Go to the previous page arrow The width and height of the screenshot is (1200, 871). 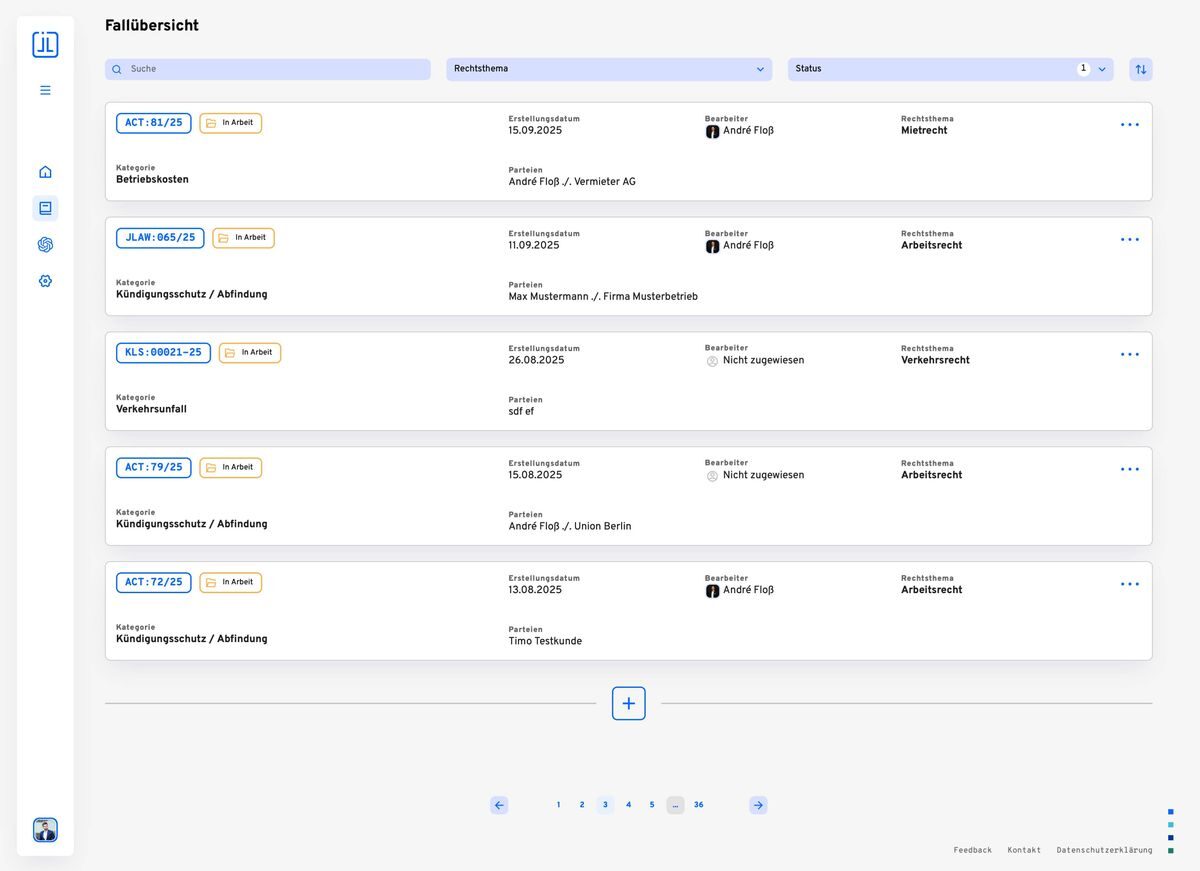[499, 805]
